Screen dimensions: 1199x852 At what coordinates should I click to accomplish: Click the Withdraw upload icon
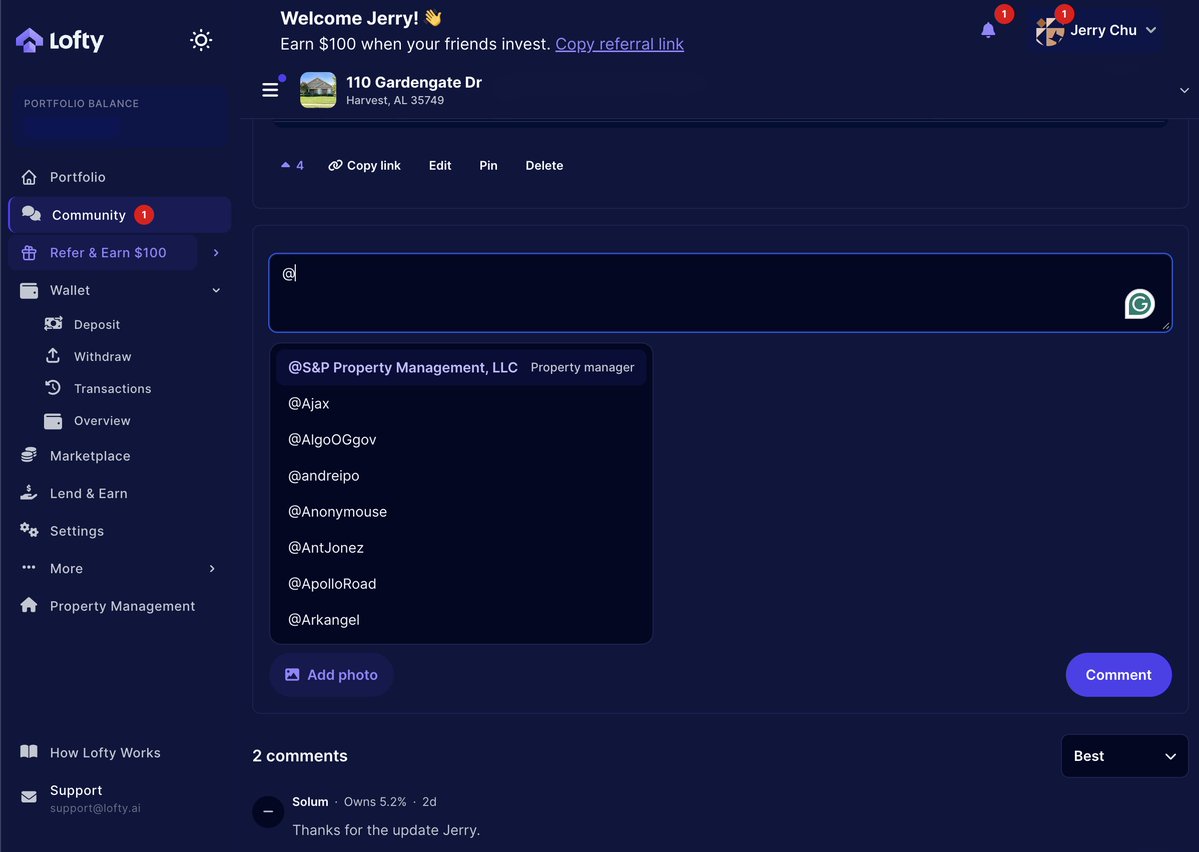(x=53, y=356)
